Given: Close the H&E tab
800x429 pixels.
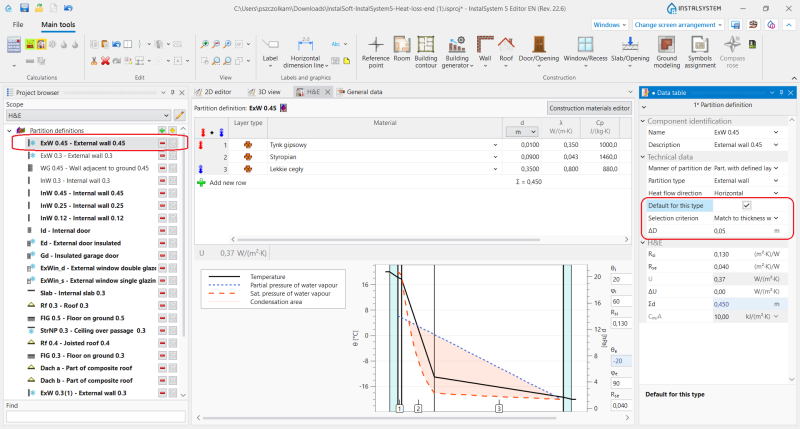Looking at the screenshot, I should [x=328, y=92].
